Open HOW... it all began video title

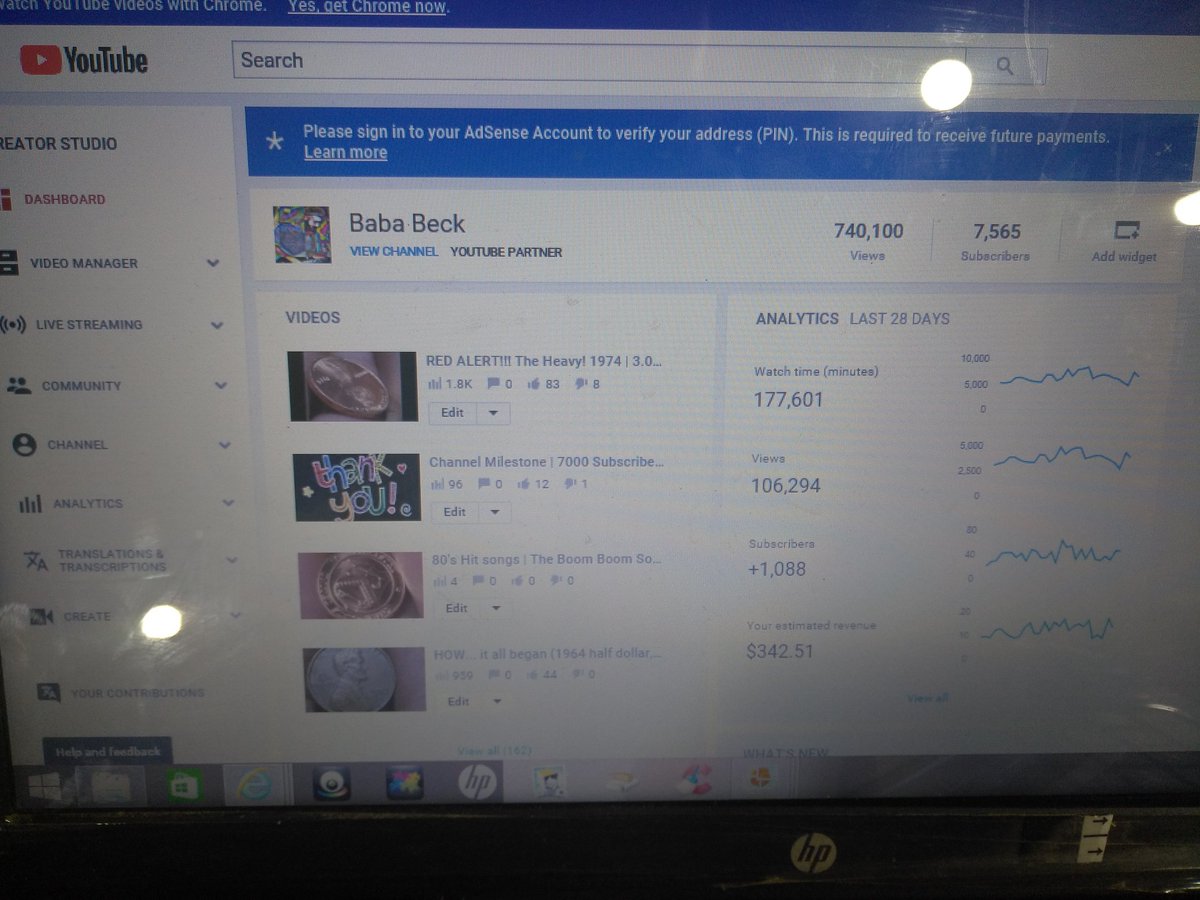547,654
